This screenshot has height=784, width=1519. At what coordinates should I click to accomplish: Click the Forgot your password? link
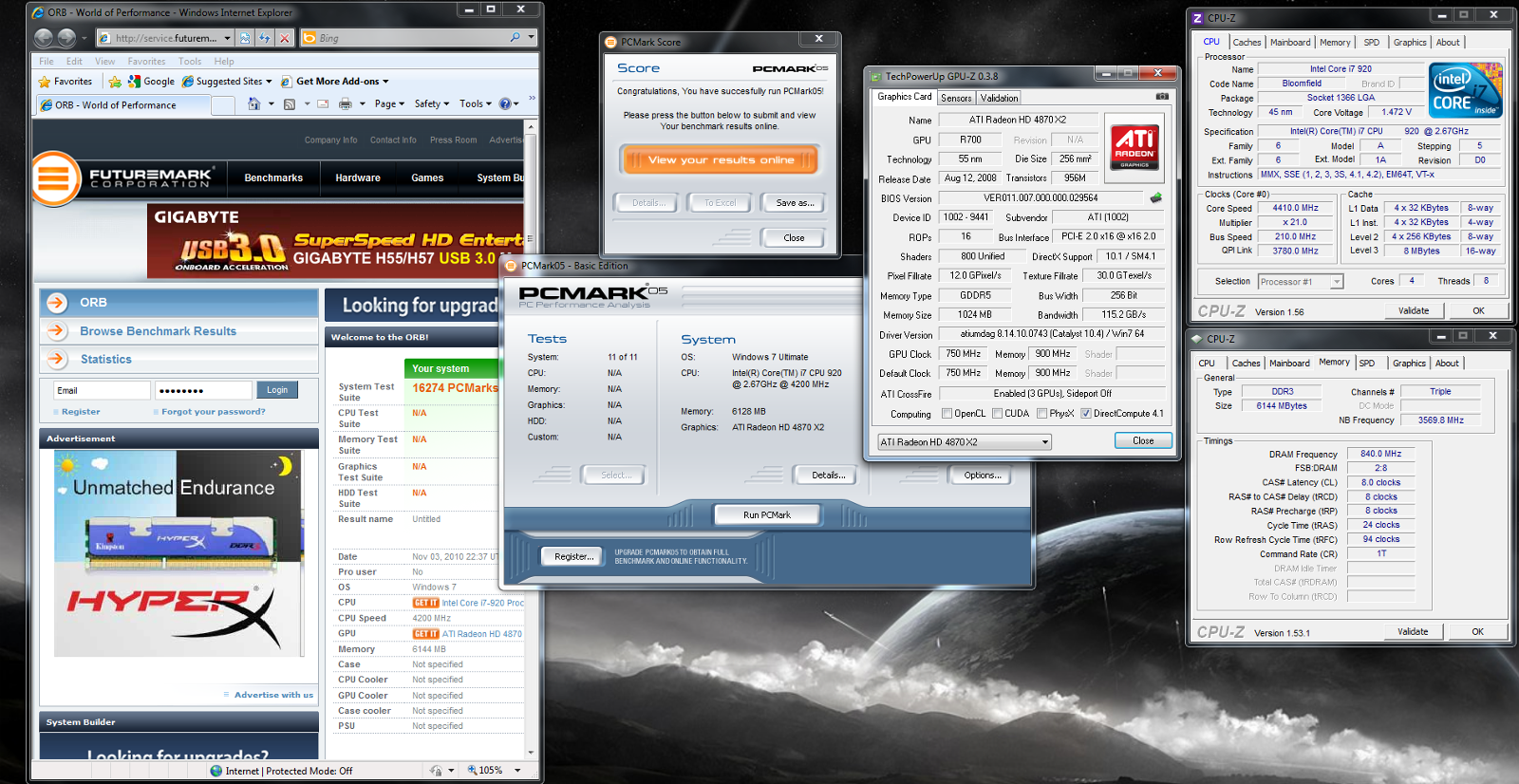pos(214,412)
